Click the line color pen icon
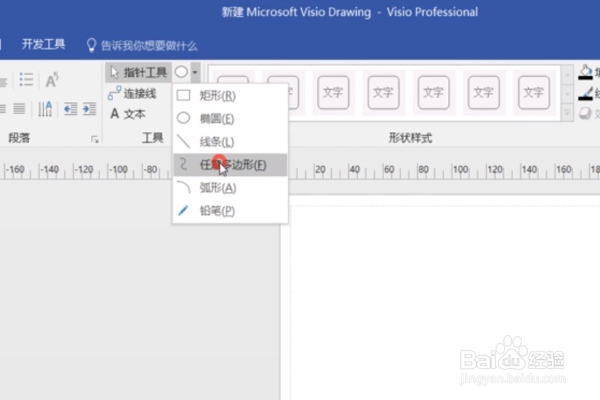This screenshot has width=600, height=400. point(585,93)
